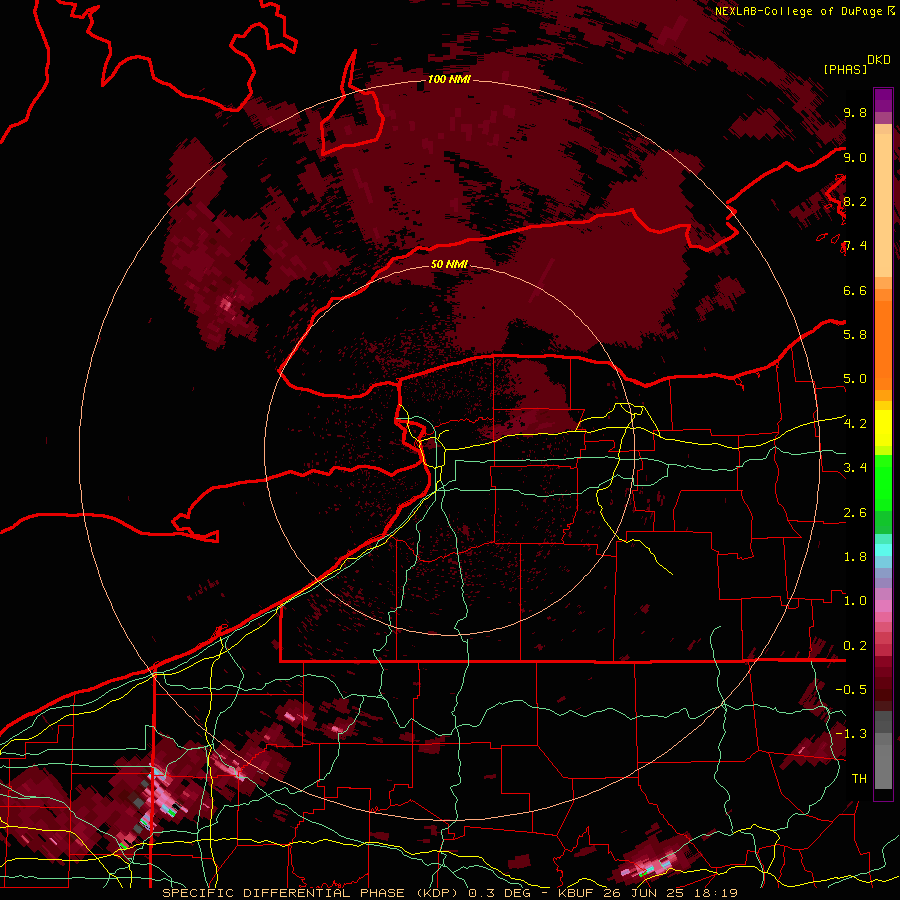Click the -1.3 value on color scale
This screenshot has height=900, width=900.
point(851,734)
